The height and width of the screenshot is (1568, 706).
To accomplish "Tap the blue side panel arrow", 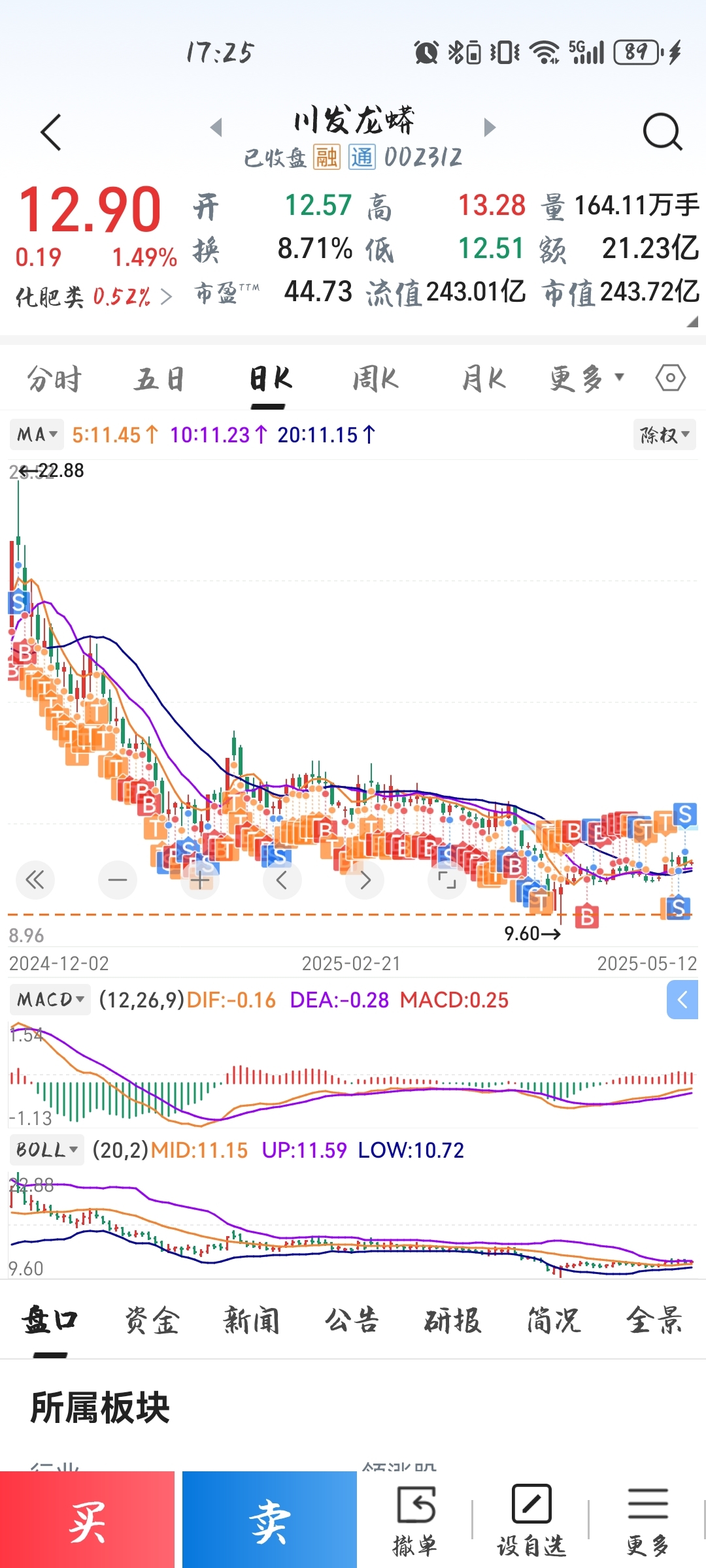I will coord(682,1000).
